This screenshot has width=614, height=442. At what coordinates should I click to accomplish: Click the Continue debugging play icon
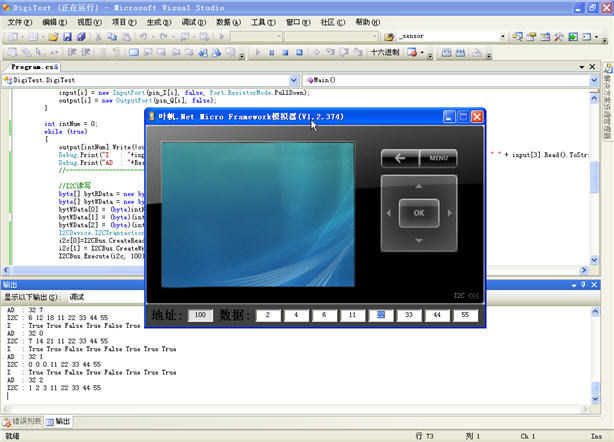tap(258, 52)
